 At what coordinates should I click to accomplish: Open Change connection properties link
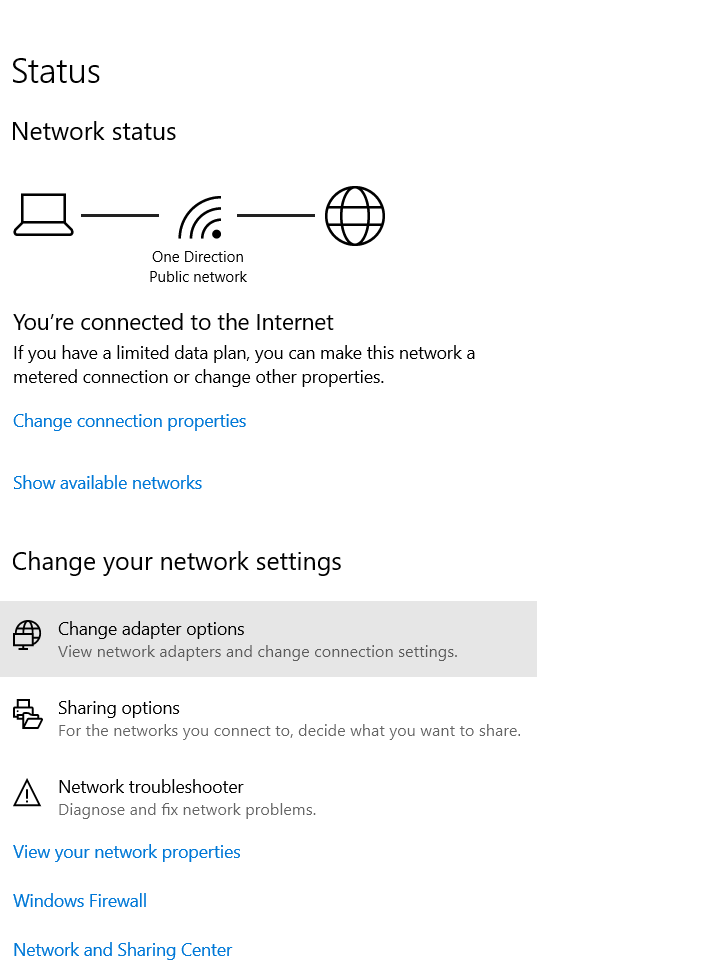(129, 421)
